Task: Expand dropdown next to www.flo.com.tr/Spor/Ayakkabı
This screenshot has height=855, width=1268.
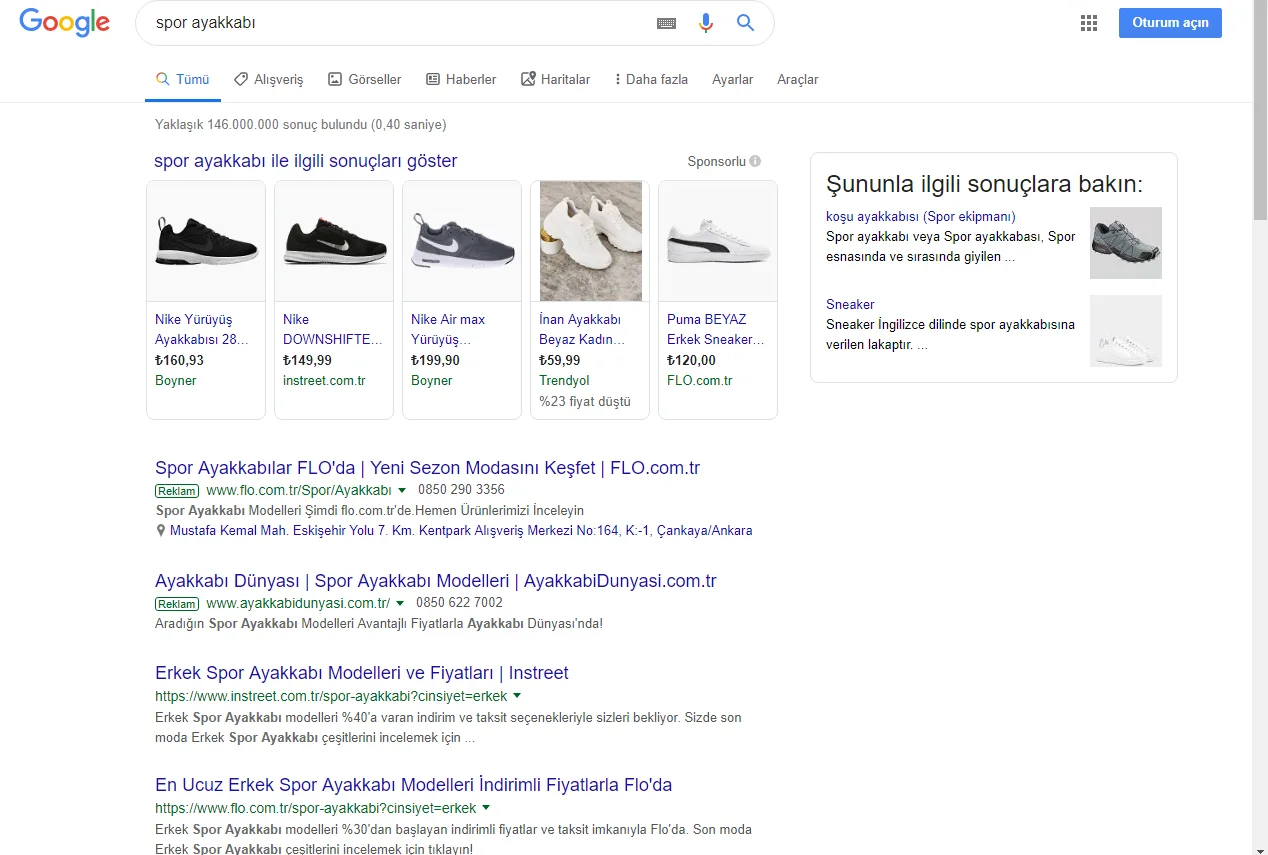Action: pos(402,491)
